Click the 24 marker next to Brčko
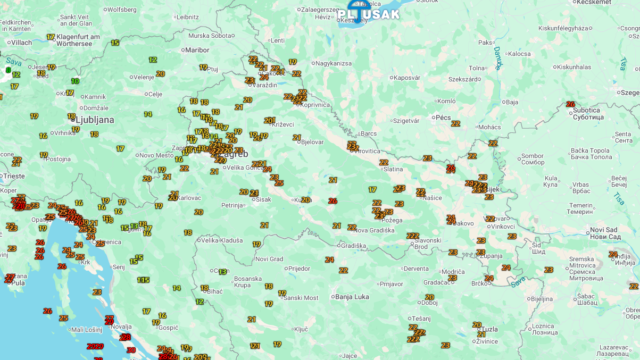Image resolution: width=640 pixels, height=360 pixels. (489, 278)
